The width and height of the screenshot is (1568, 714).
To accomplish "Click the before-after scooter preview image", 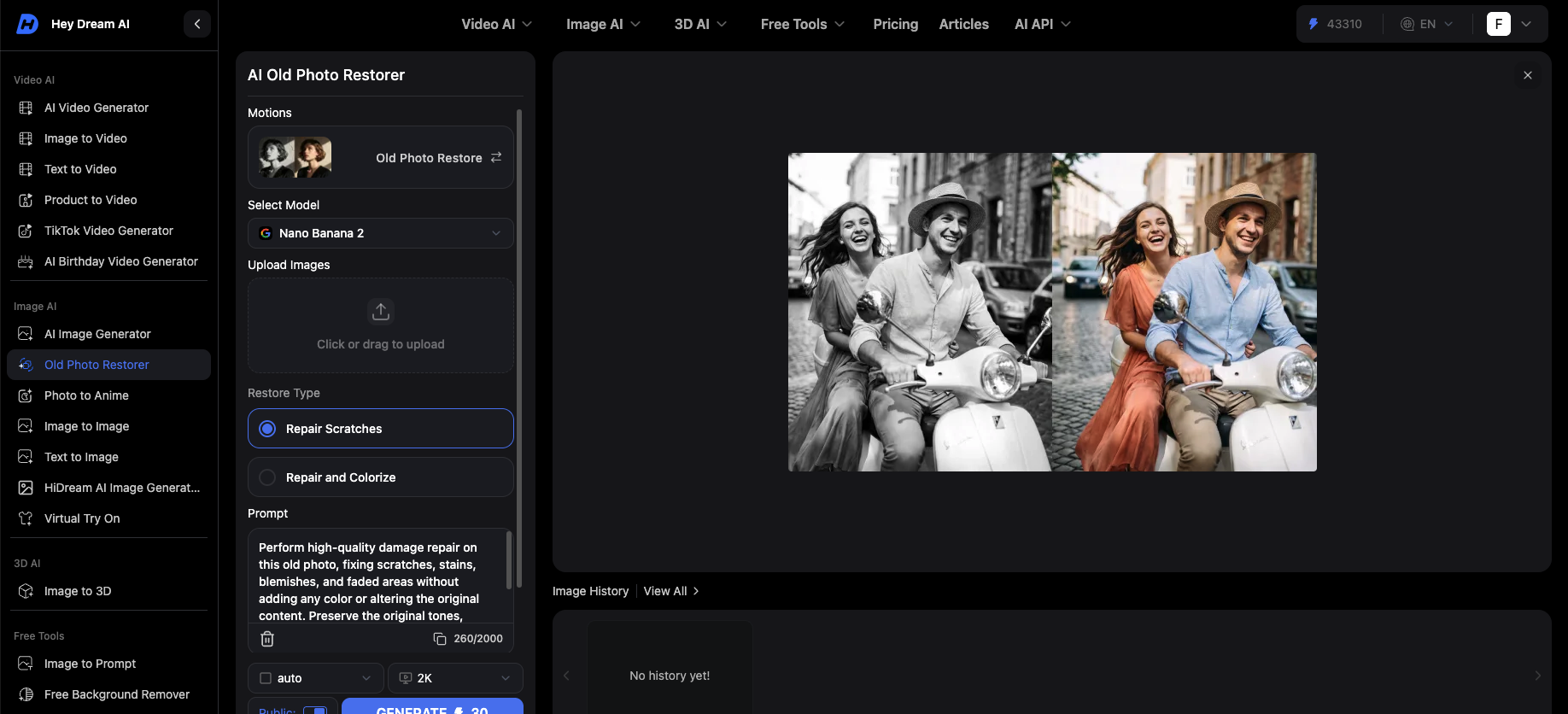I will click(1052, 312).
